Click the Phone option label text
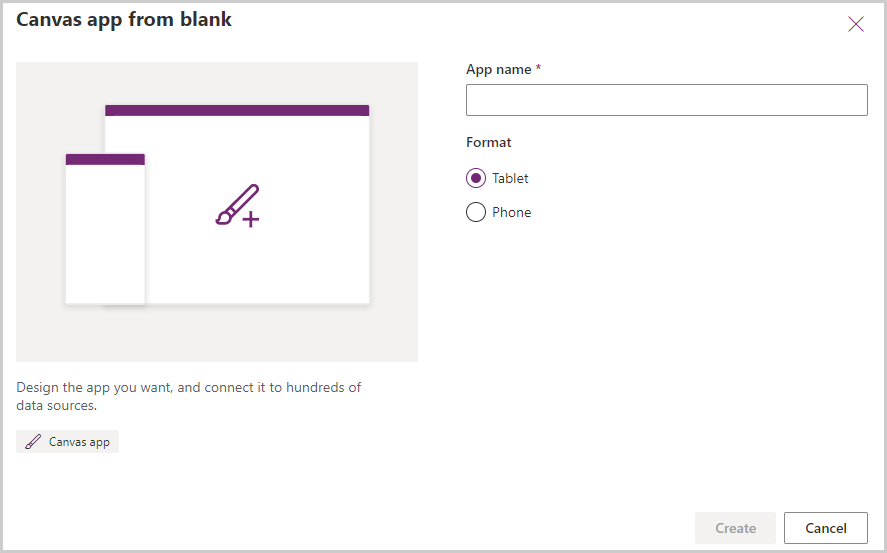 click(x=511, y=212)
